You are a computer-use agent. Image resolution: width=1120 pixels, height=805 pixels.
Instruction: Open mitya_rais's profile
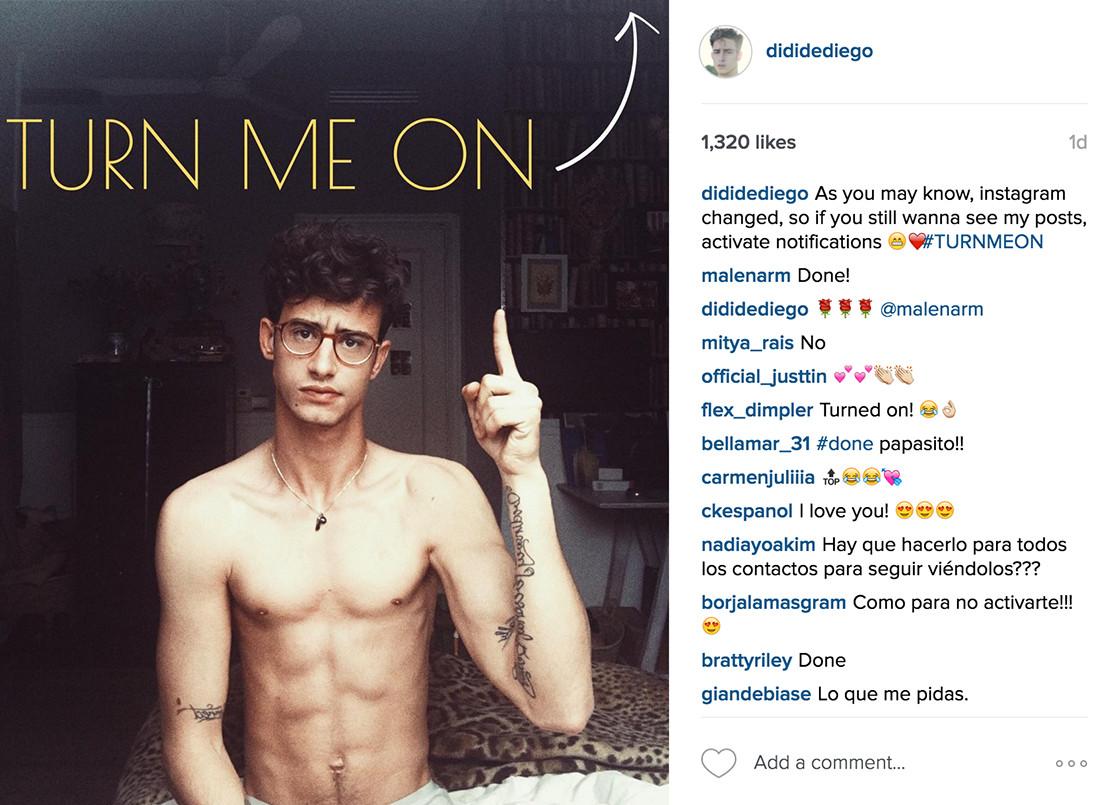pyautogui.click(x=747, y=343)
